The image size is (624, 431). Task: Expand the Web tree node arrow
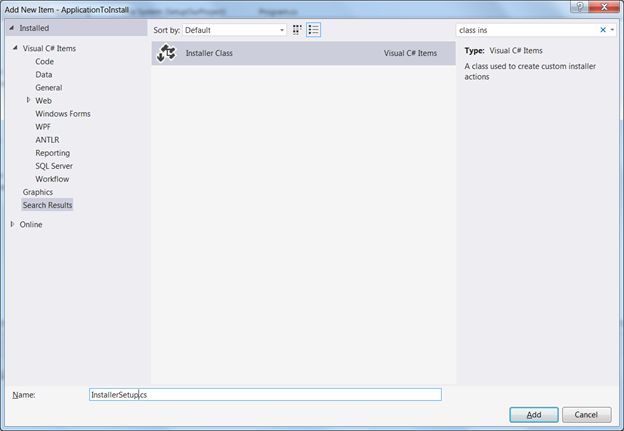pos(28,100)
